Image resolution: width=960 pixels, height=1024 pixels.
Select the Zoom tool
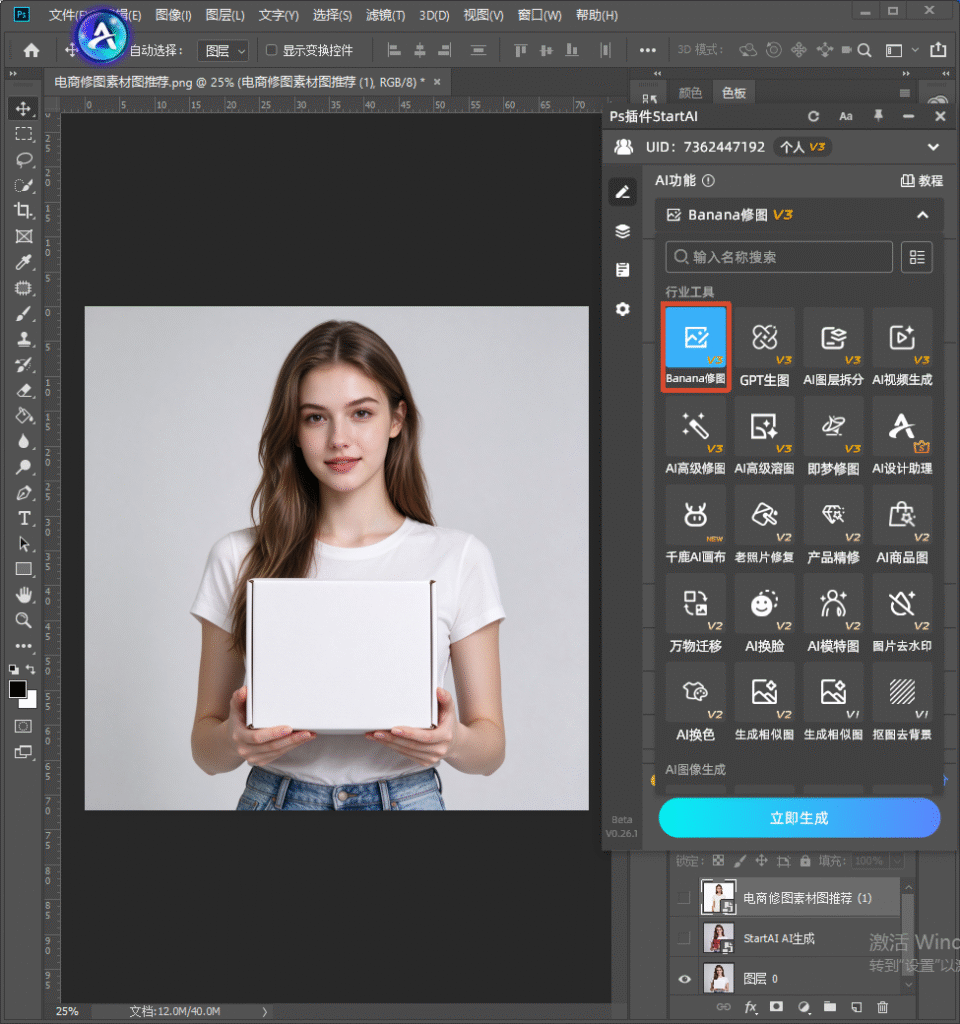24,620
